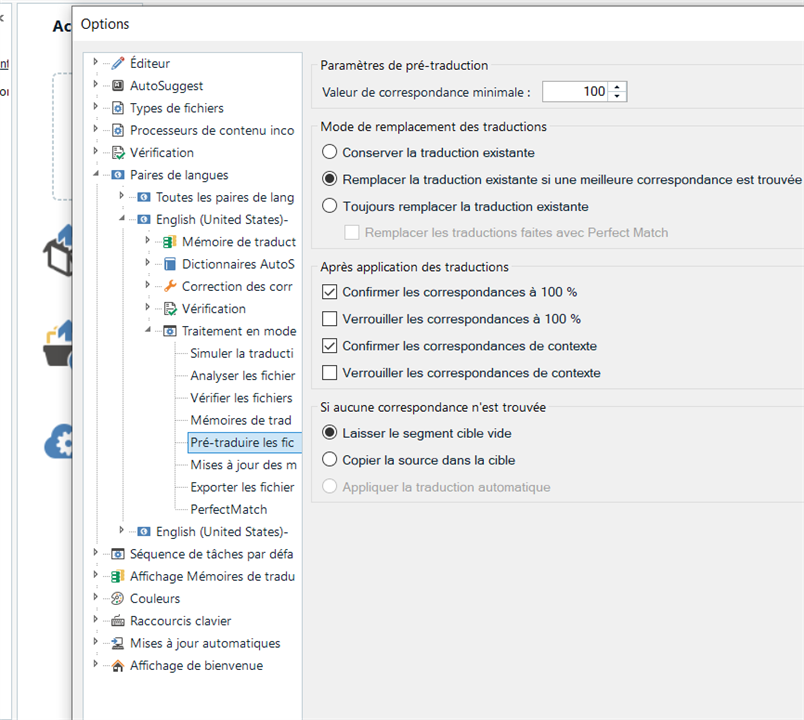Expand Toutes les paires de langues
Viewport: 804px width, 720px height.
pos(122,195)
